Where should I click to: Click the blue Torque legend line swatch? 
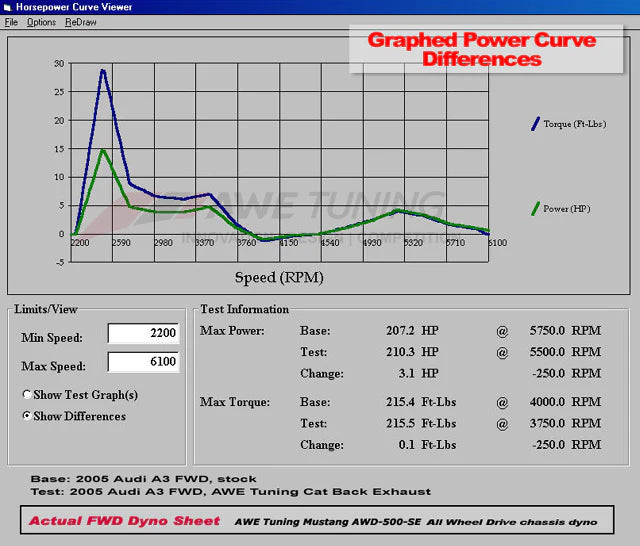(x=535, y=124)
